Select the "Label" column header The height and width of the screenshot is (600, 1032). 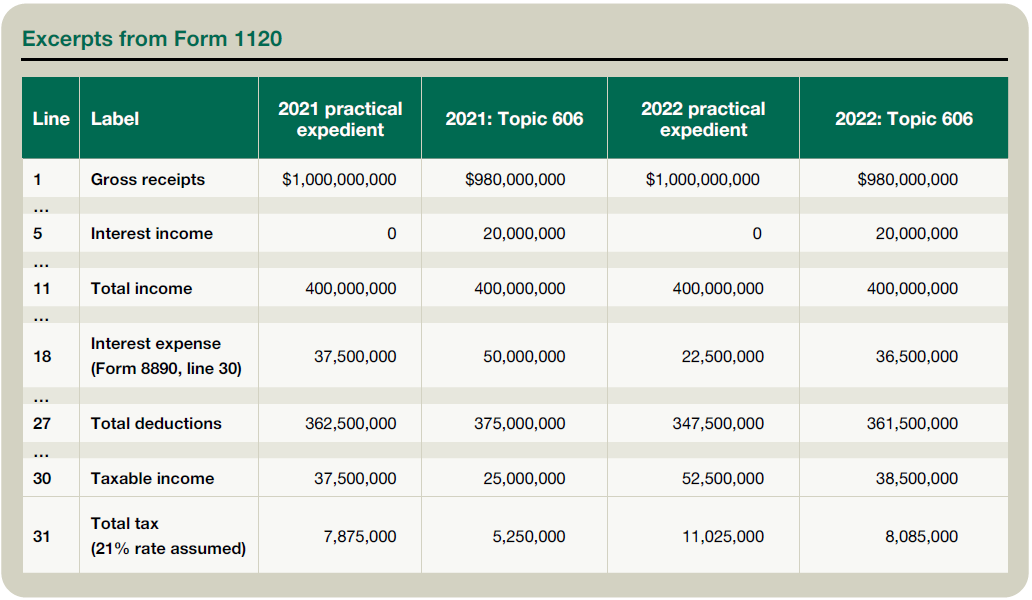[x=115, y=119]
